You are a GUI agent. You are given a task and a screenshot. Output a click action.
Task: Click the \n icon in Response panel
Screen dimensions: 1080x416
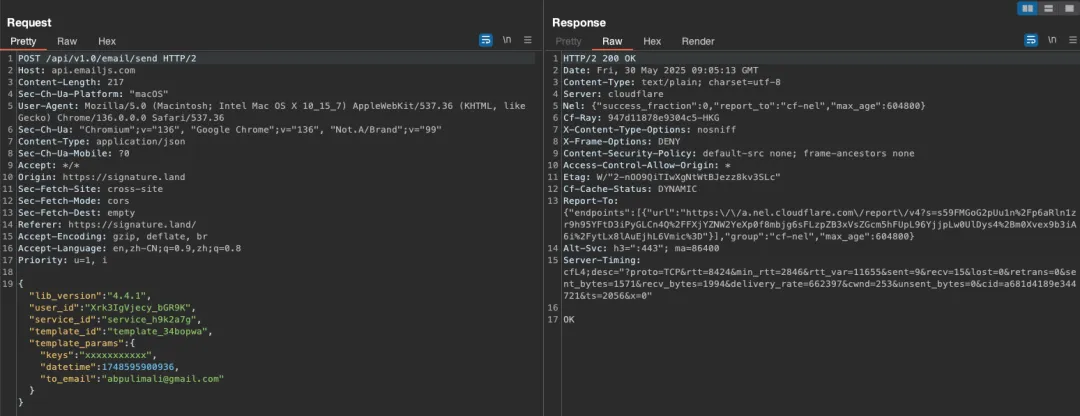1051,40
